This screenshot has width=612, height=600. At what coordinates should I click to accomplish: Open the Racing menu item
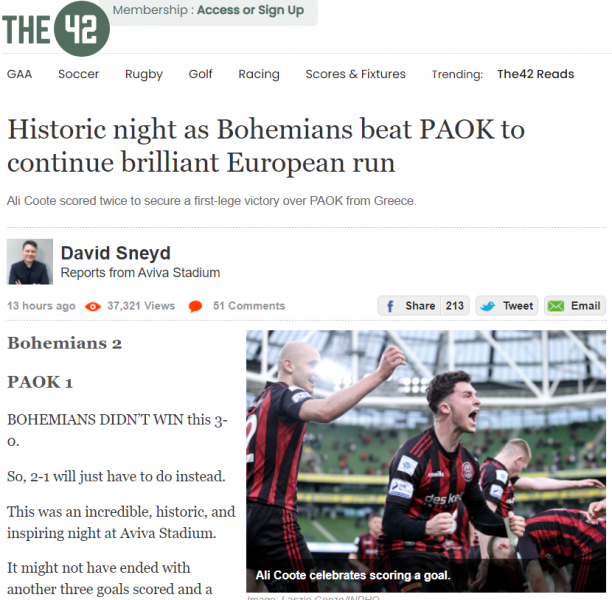[259, 74]
